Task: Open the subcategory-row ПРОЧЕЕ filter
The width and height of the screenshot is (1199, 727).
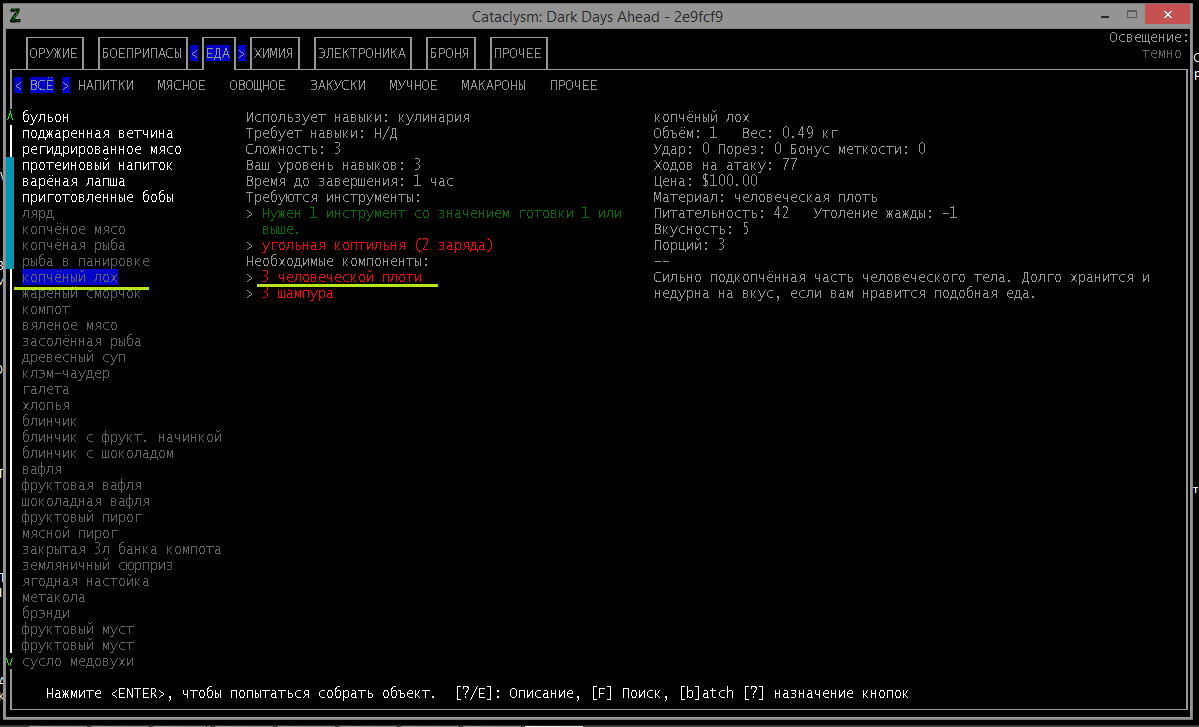Action: pyautogui.click(x=574, y=86)
